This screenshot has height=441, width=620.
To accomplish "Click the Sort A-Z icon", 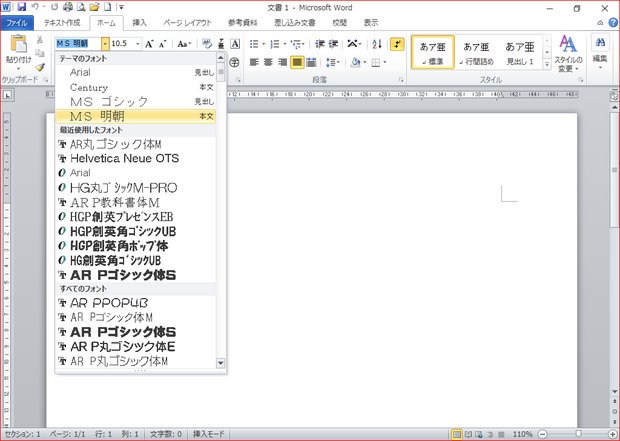I will [376, 44].
